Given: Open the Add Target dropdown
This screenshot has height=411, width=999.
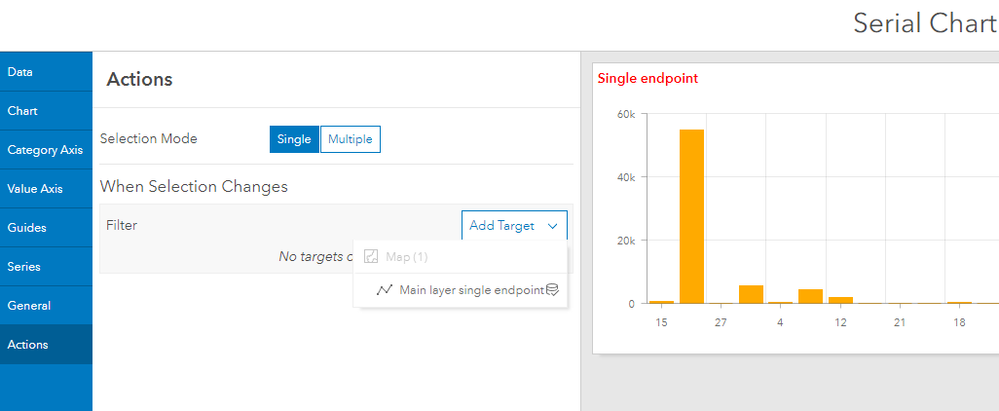Looking at the screenshot, I should (x=514, y=226).
